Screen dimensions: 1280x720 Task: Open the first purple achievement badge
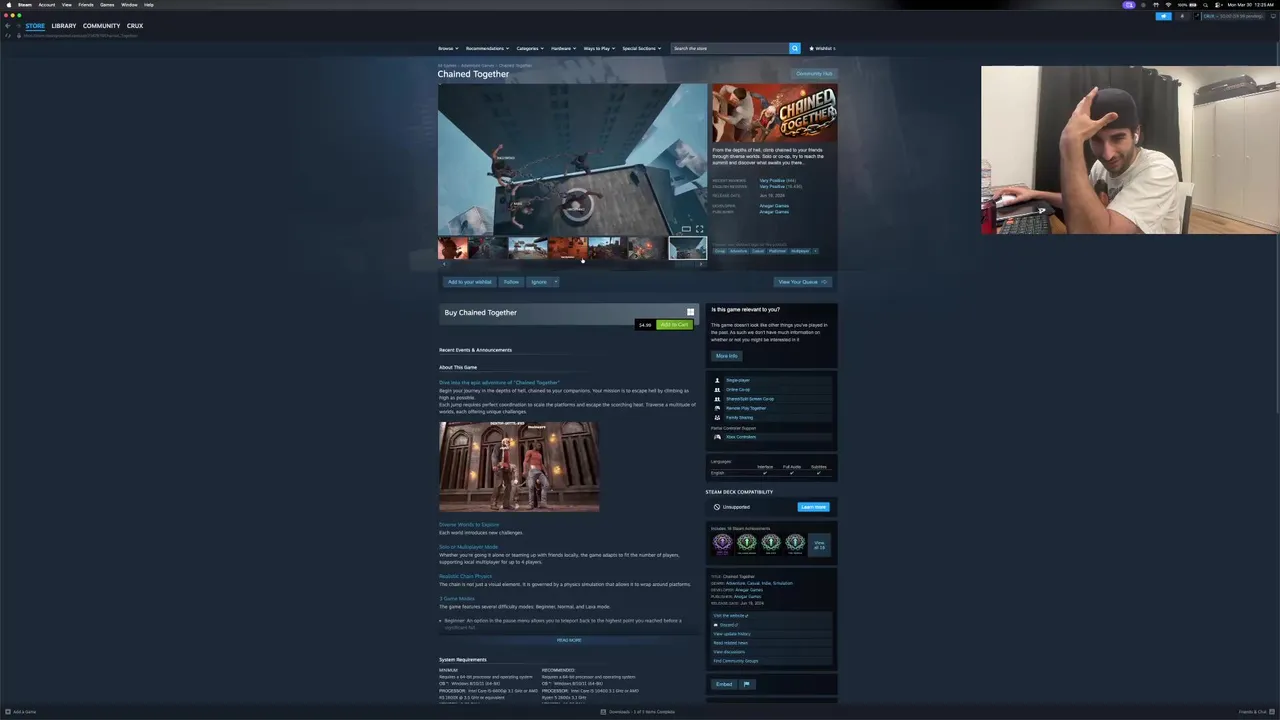(x=722, y=543)
